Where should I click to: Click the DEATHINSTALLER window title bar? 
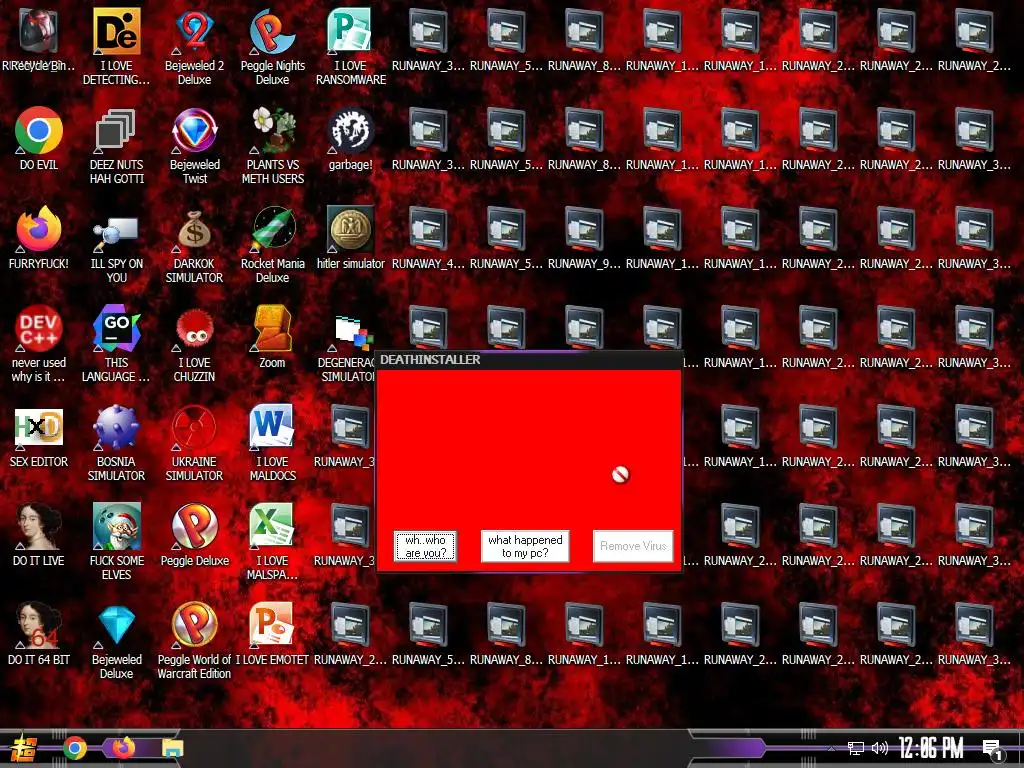[529, 360]
